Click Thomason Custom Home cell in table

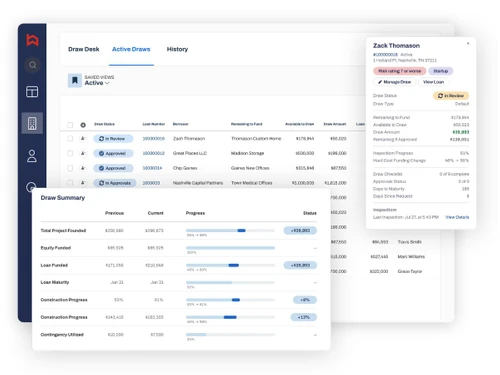tap(256, 139)
